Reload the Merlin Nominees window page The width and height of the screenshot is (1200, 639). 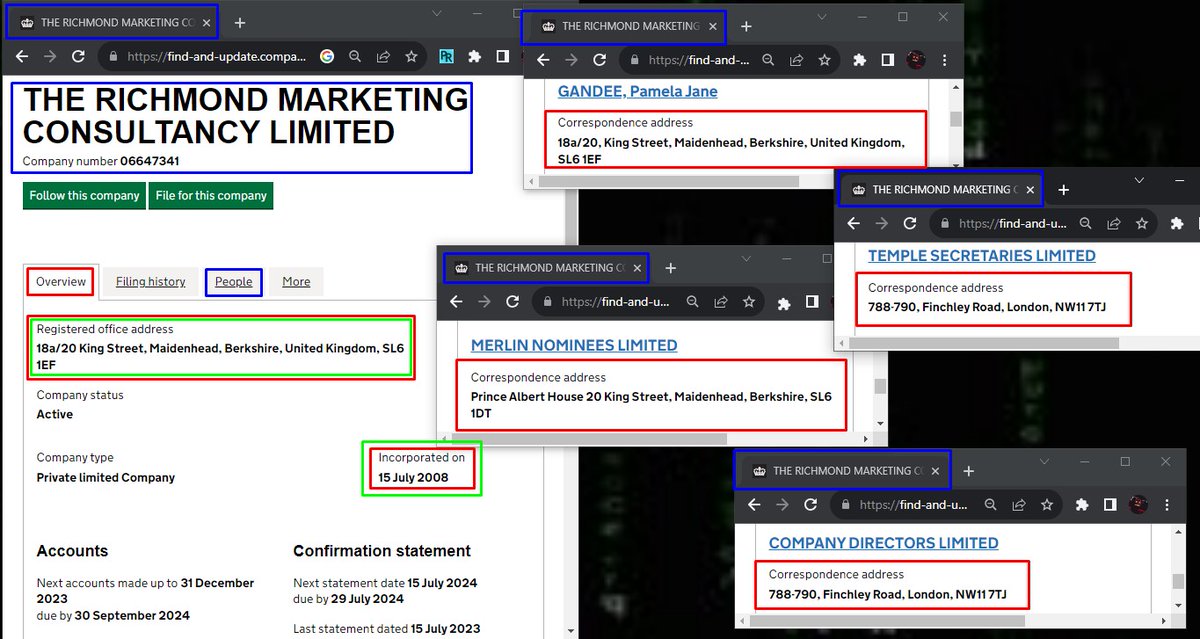[x=513, y=301]
